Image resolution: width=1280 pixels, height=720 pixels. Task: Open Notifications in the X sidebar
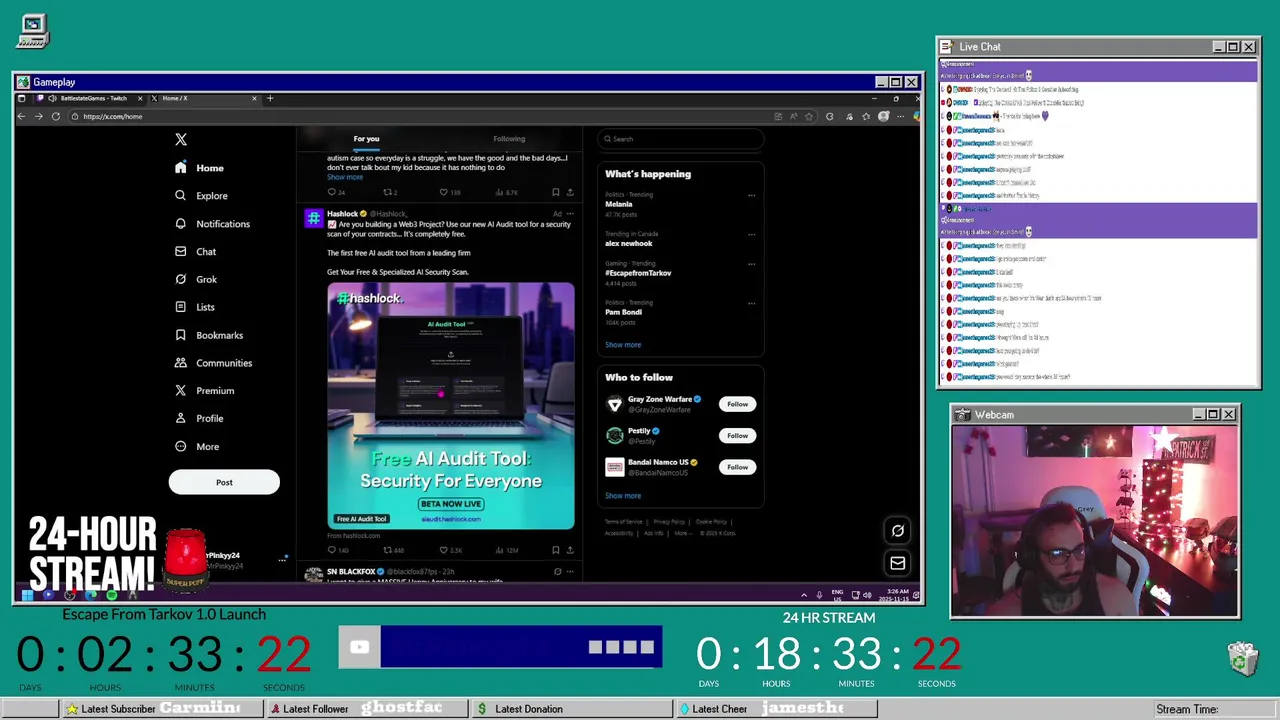(212, 224)
